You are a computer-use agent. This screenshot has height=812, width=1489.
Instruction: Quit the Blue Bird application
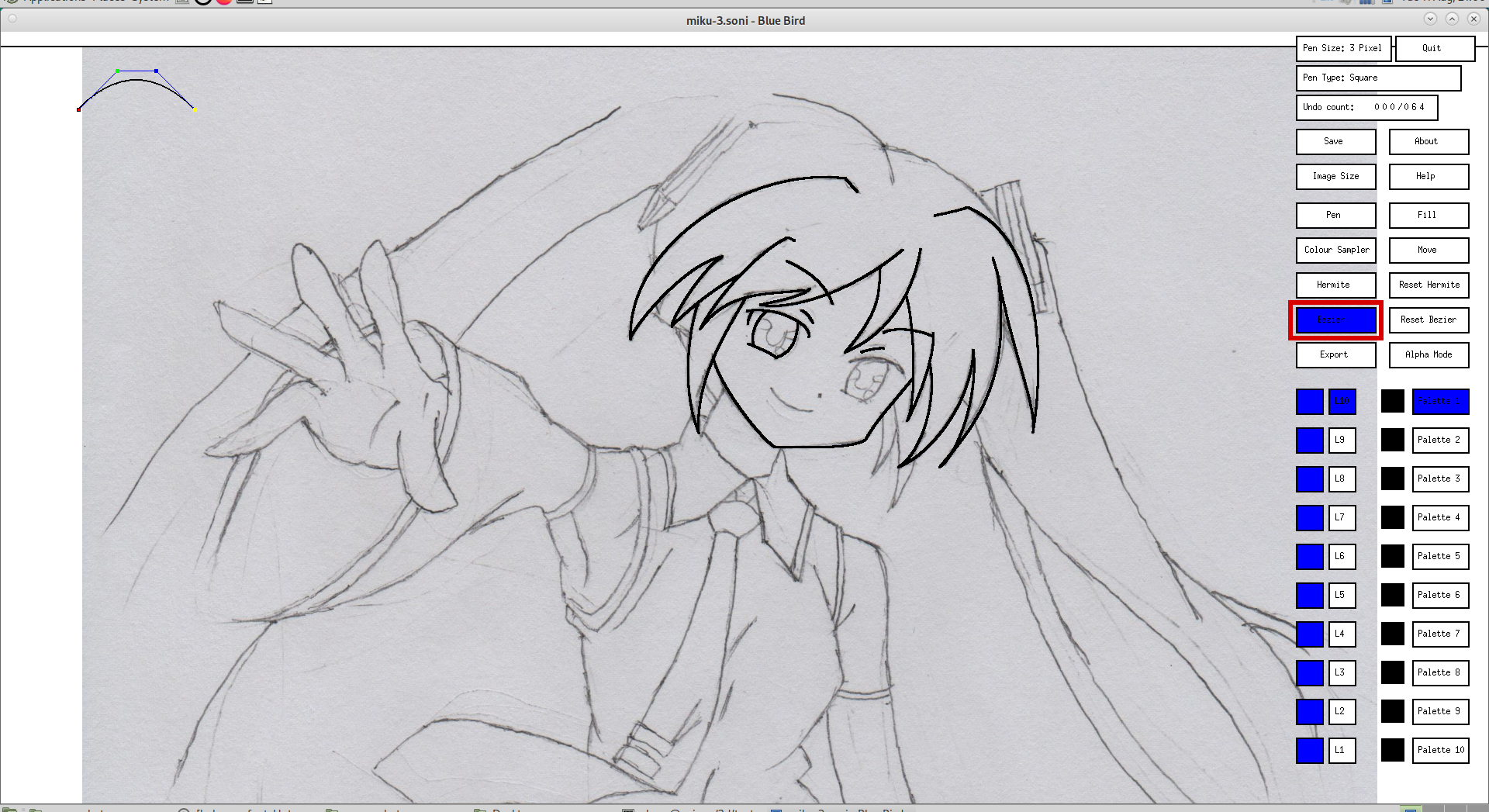(x=1435, y=49)
